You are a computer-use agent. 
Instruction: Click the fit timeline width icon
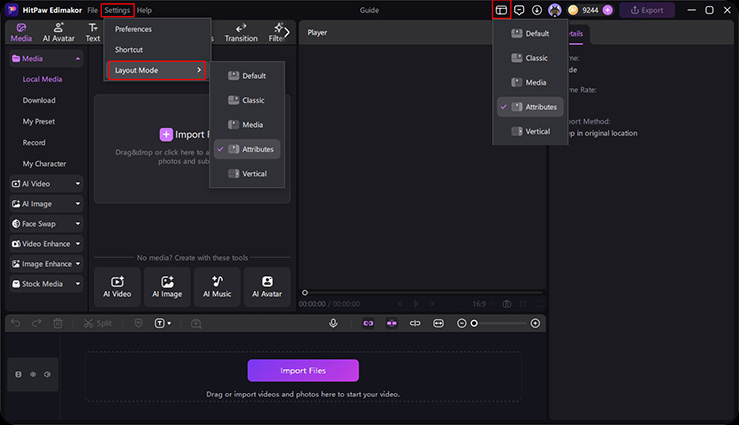438,323
